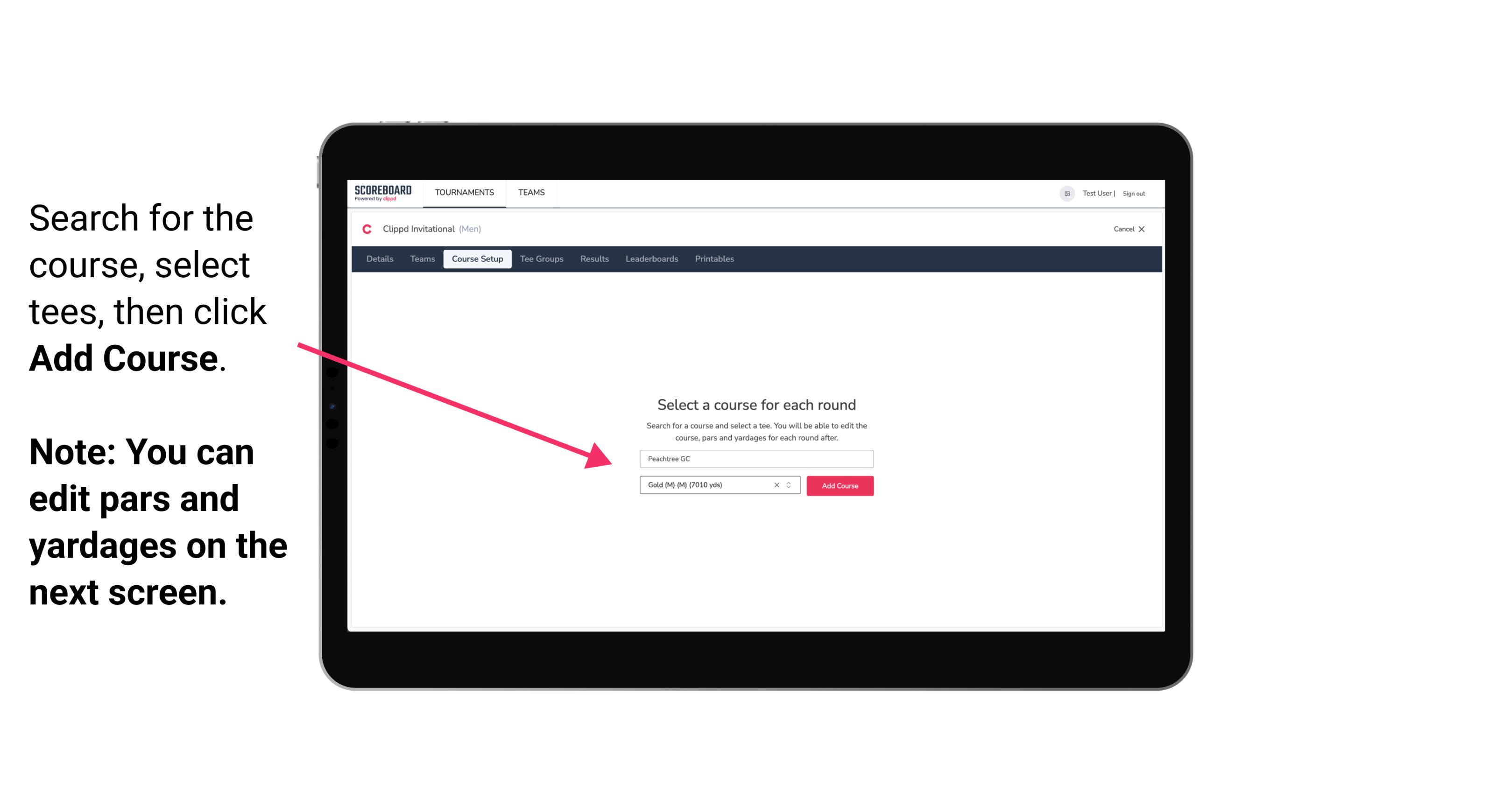Toggle the Results tab display
The height and width of the screenshot is (812, 1510).
coord(593,259)
